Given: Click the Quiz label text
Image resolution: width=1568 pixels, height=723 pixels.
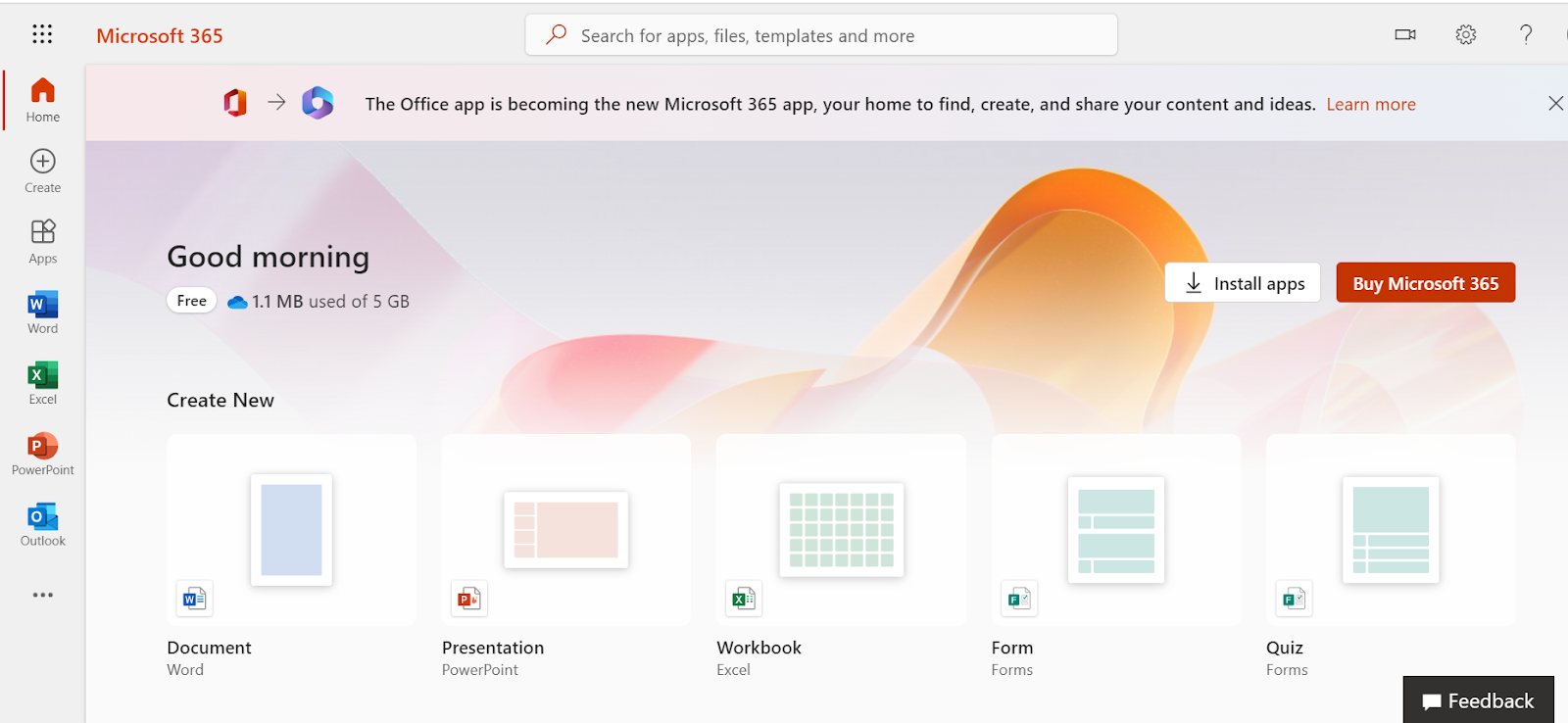Looking at the screenshot, I should tap(1285, 648).
